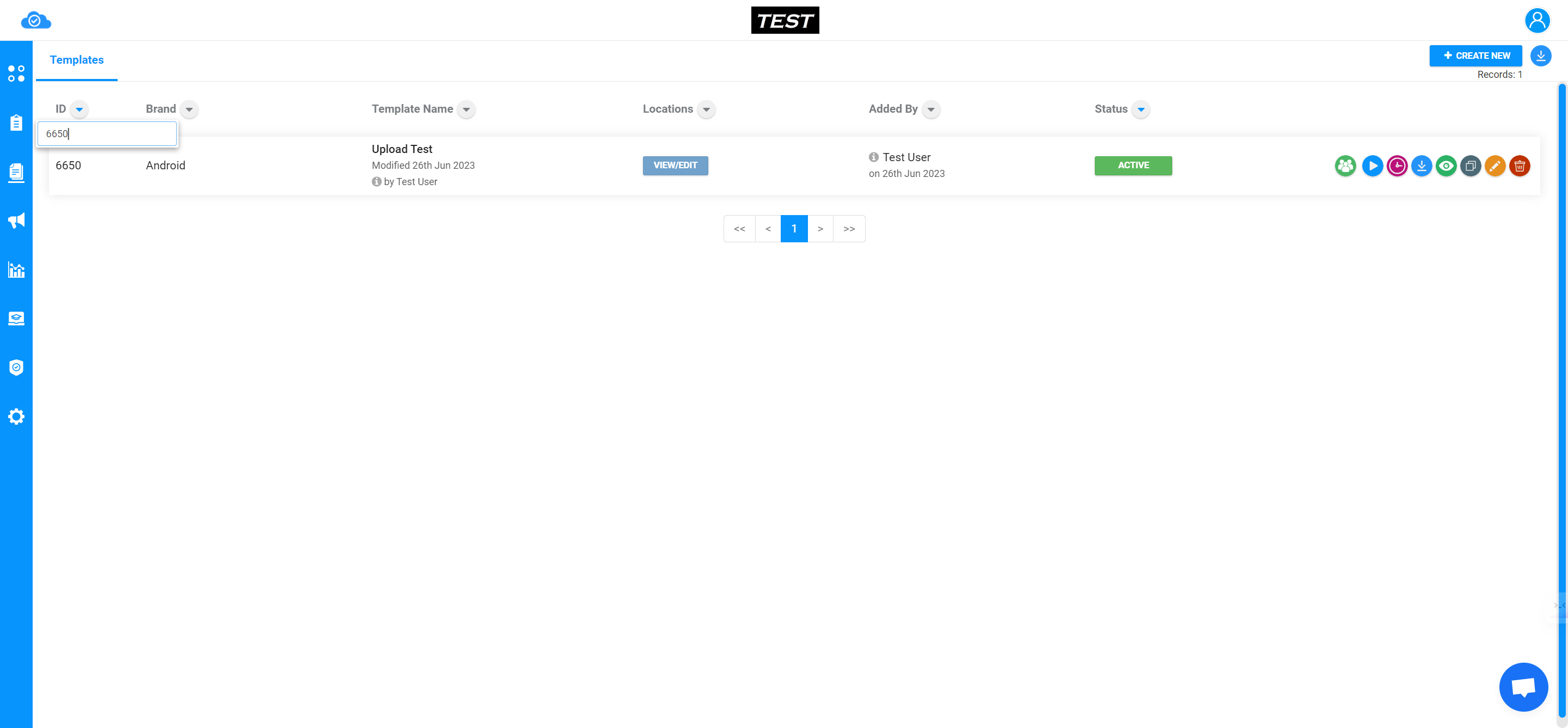The width and height of the screenshot is (1568, 728).
Task: Click the orange edit pencil icon
Action: click(1495, 165)
